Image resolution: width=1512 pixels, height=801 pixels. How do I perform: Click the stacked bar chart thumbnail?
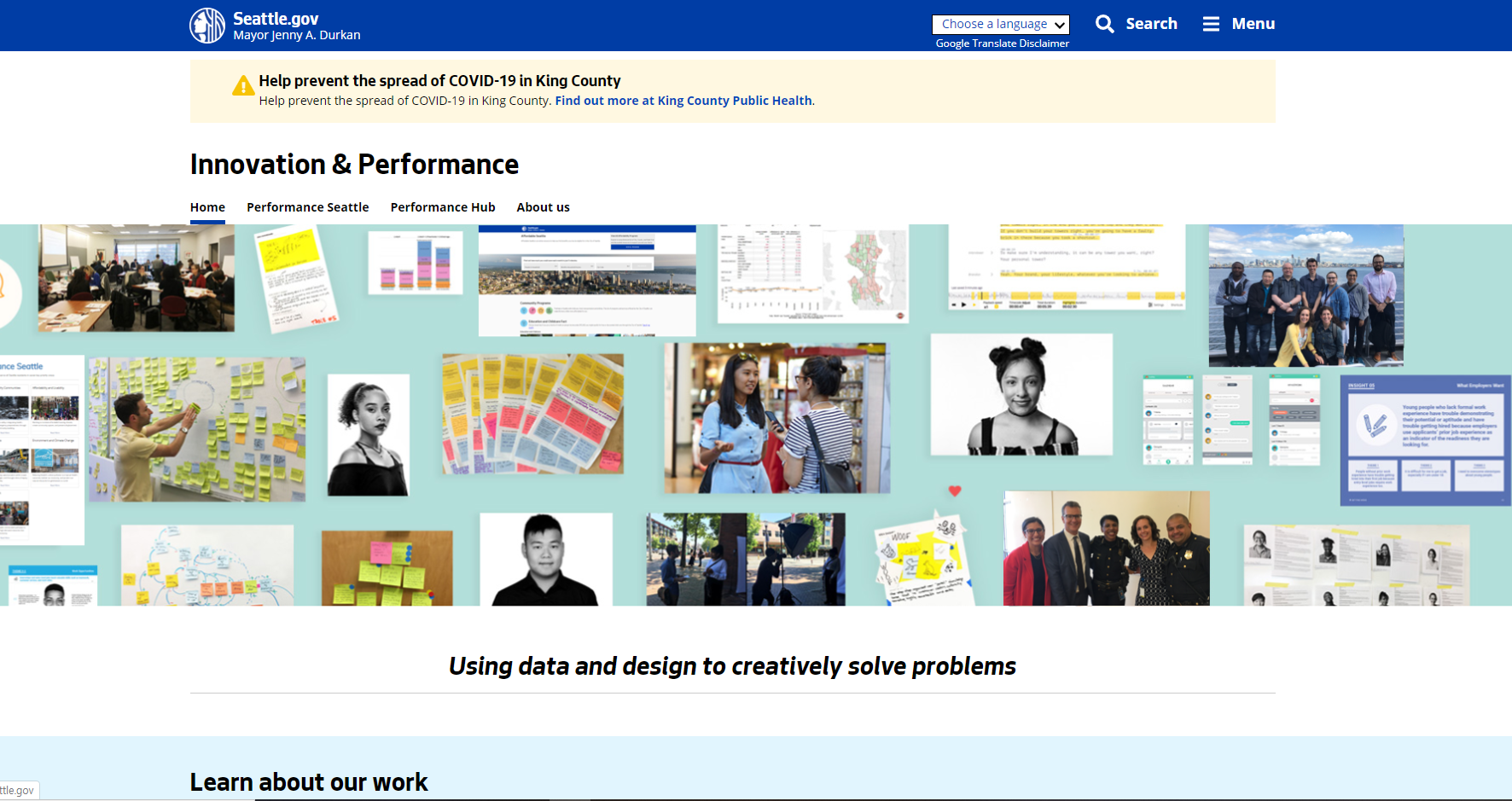[416, 263]
